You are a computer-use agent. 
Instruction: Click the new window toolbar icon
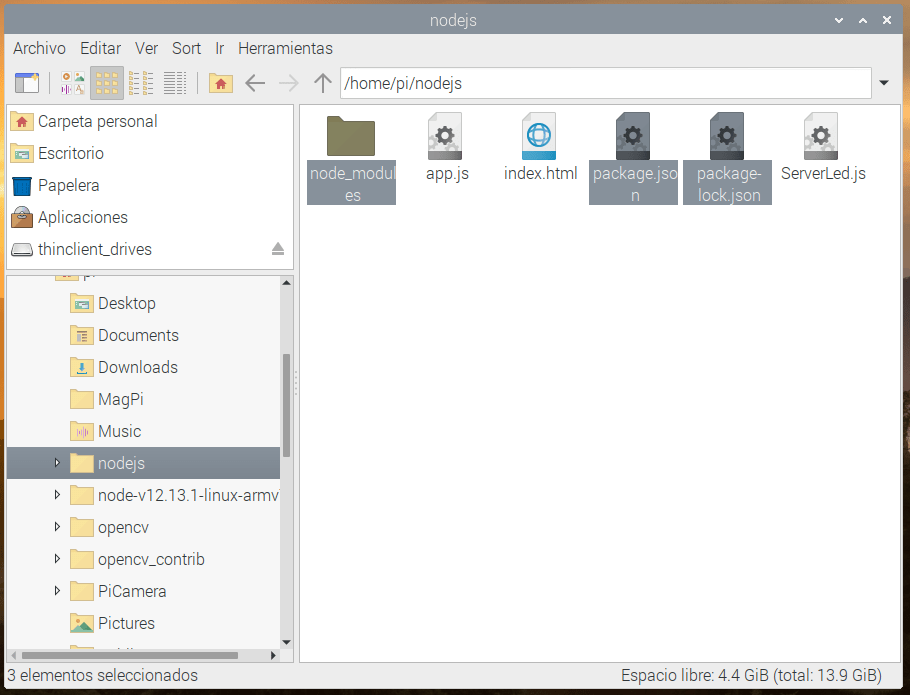tap(26, 83)
